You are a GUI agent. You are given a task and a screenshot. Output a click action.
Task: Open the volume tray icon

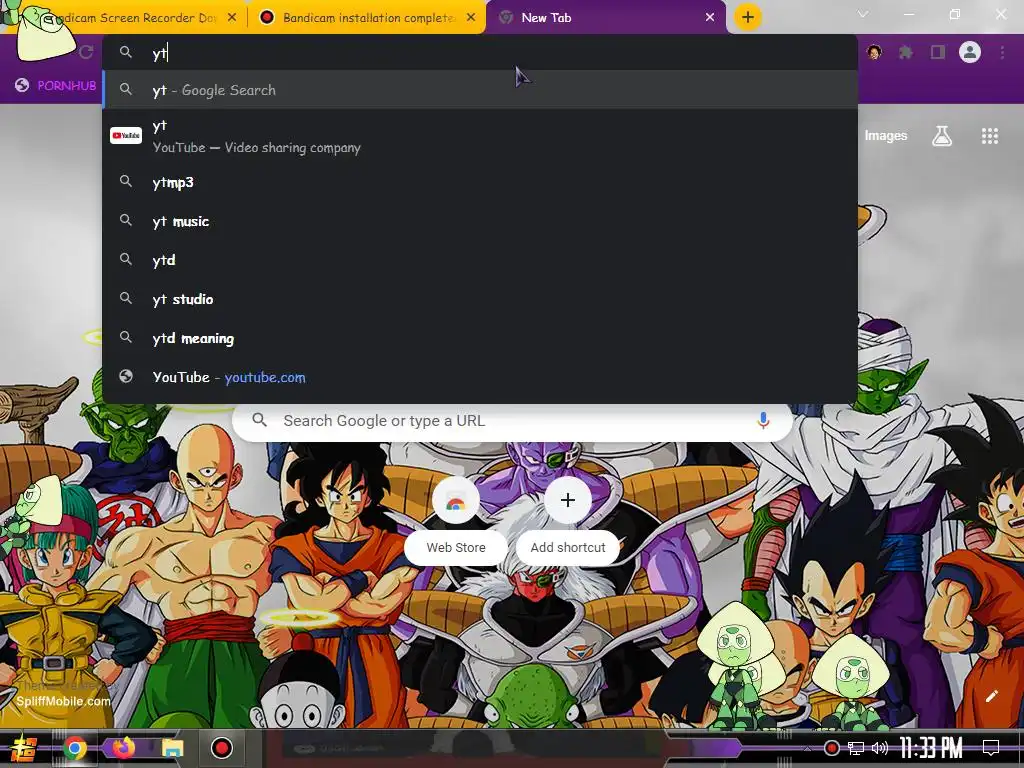[x=880, y=748]
